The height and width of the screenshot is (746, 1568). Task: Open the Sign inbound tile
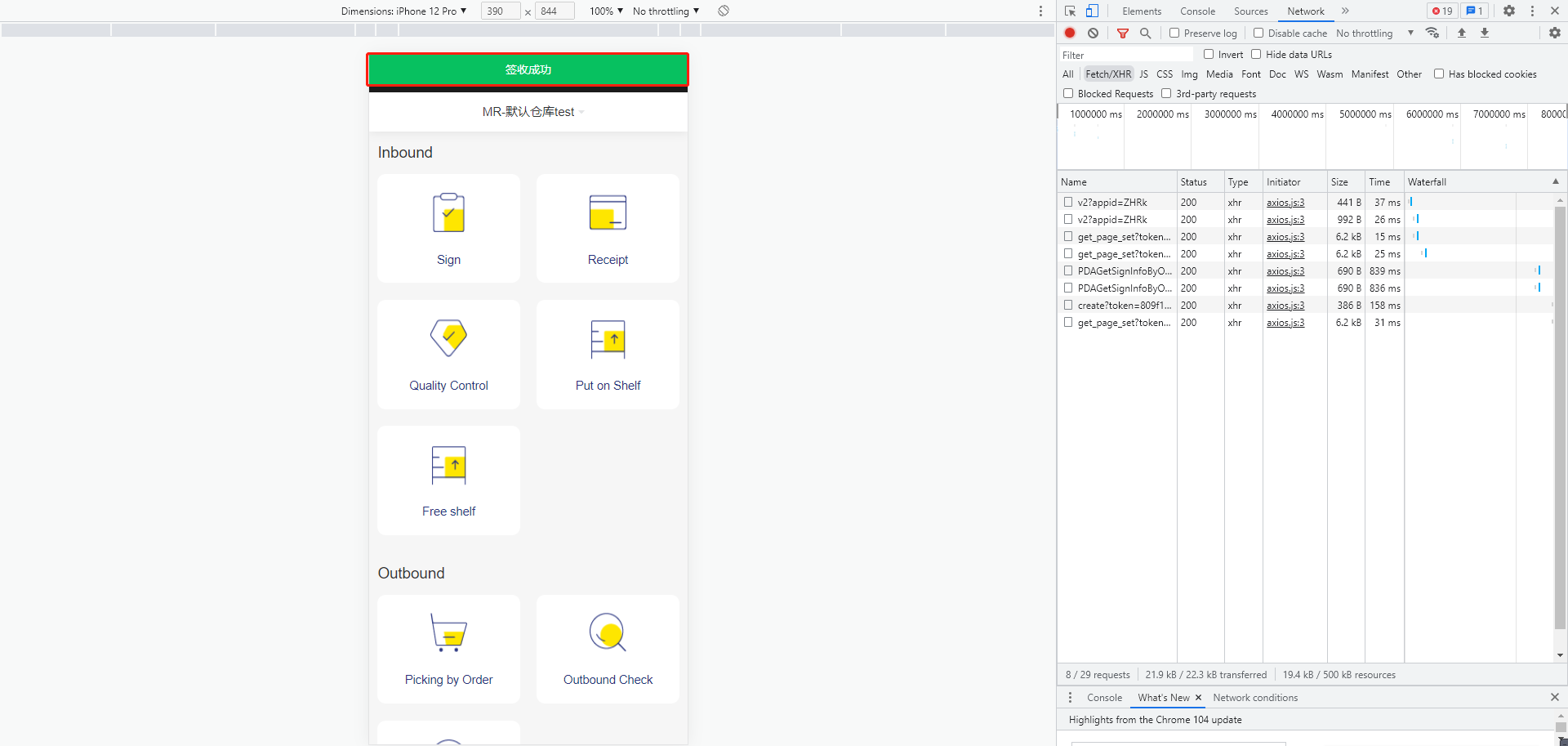coord(448,228)
